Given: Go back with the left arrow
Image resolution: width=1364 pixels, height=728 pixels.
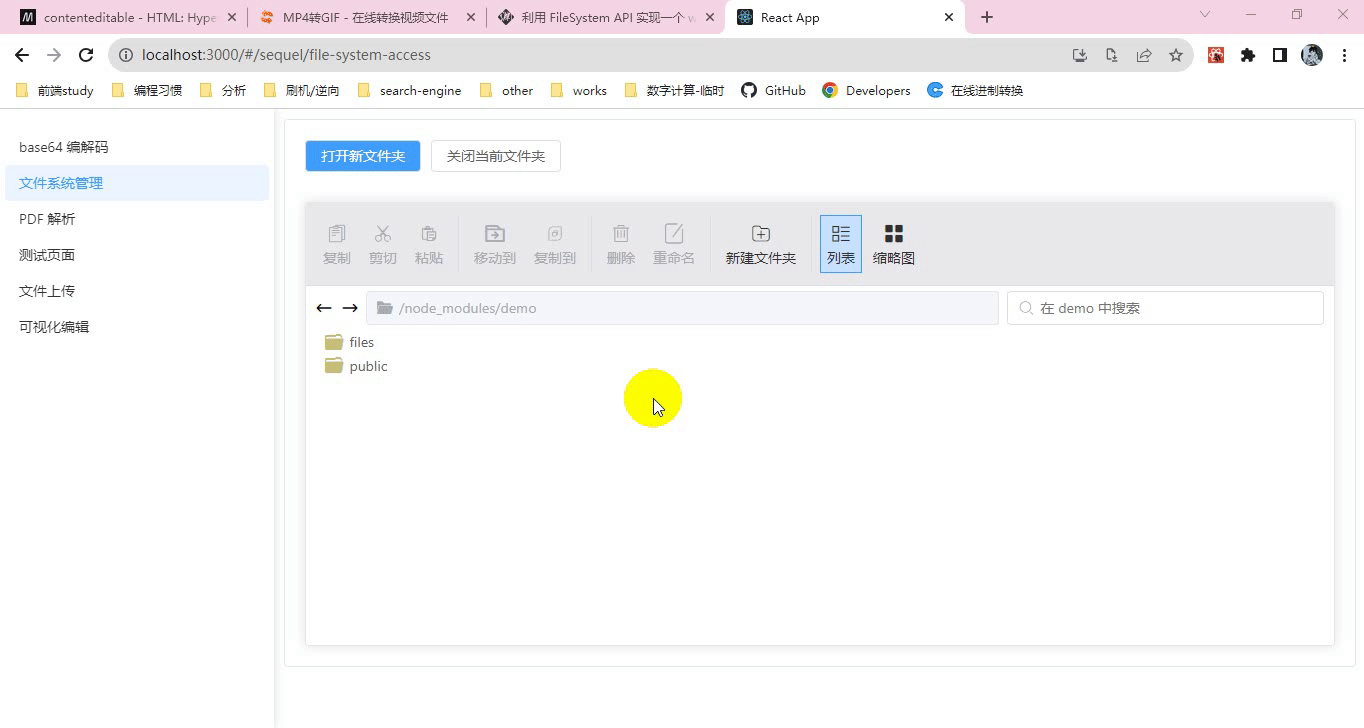Looking at the screenshot, I should 323,308.
